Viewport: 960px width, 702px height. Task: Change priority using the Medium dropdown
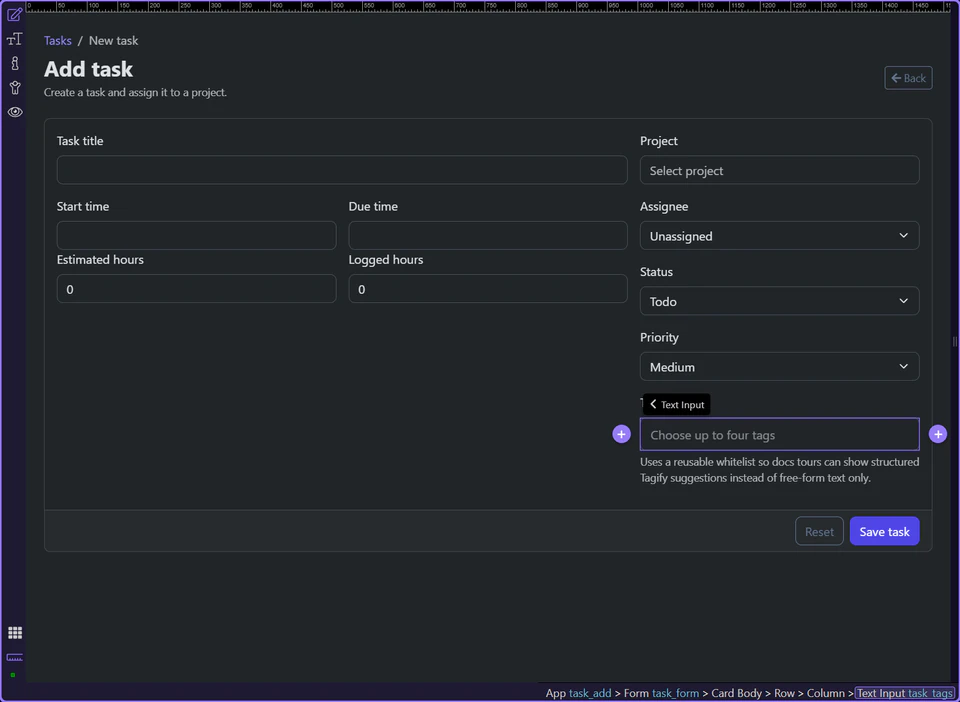click(x=779, y=366)
